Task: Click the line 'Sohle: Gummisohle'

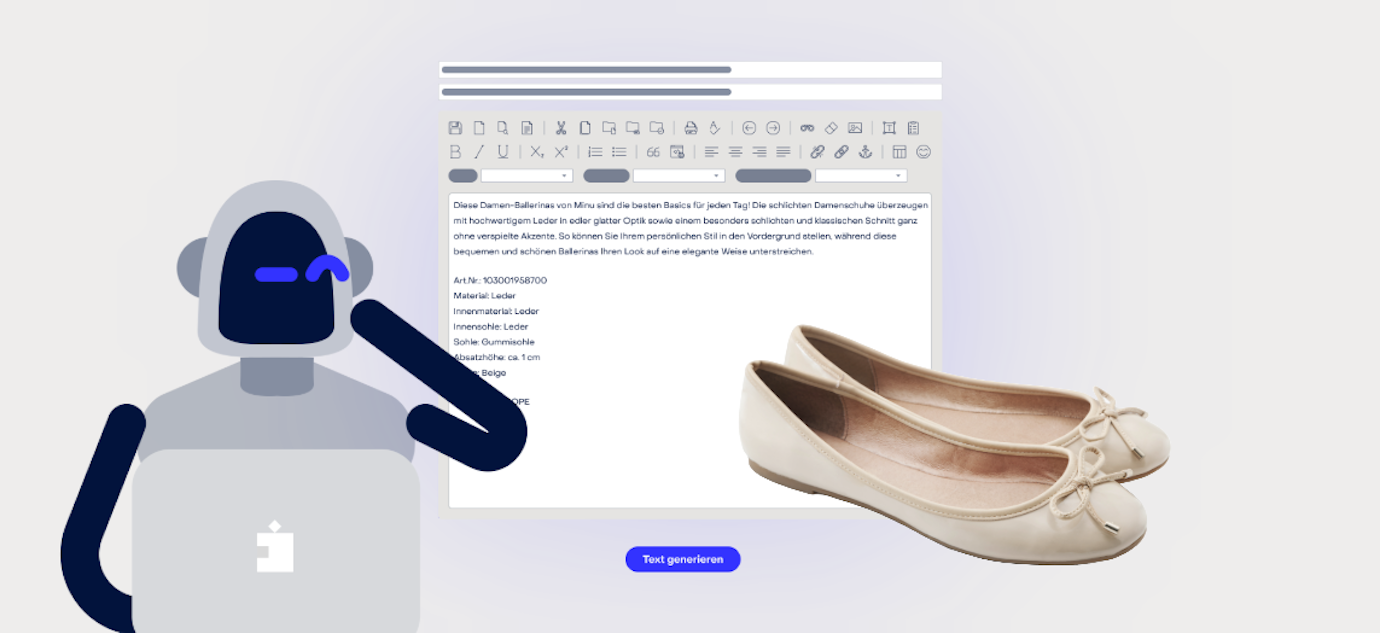Action: click(494, 342)
